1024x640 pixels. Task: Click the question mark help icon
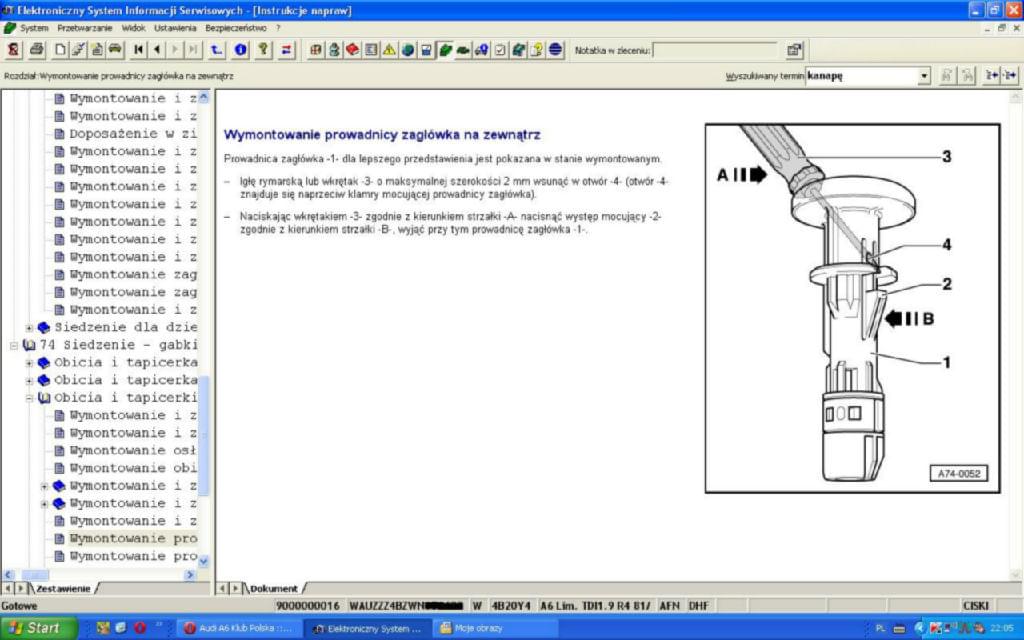pos(264,50)
